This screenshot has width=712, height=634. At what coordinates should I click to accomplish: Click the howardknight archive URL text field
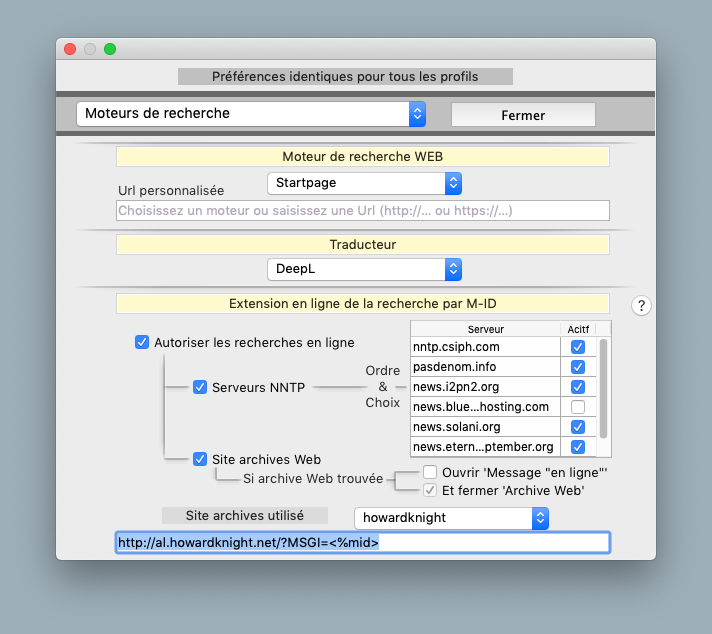tap(363, 543)
